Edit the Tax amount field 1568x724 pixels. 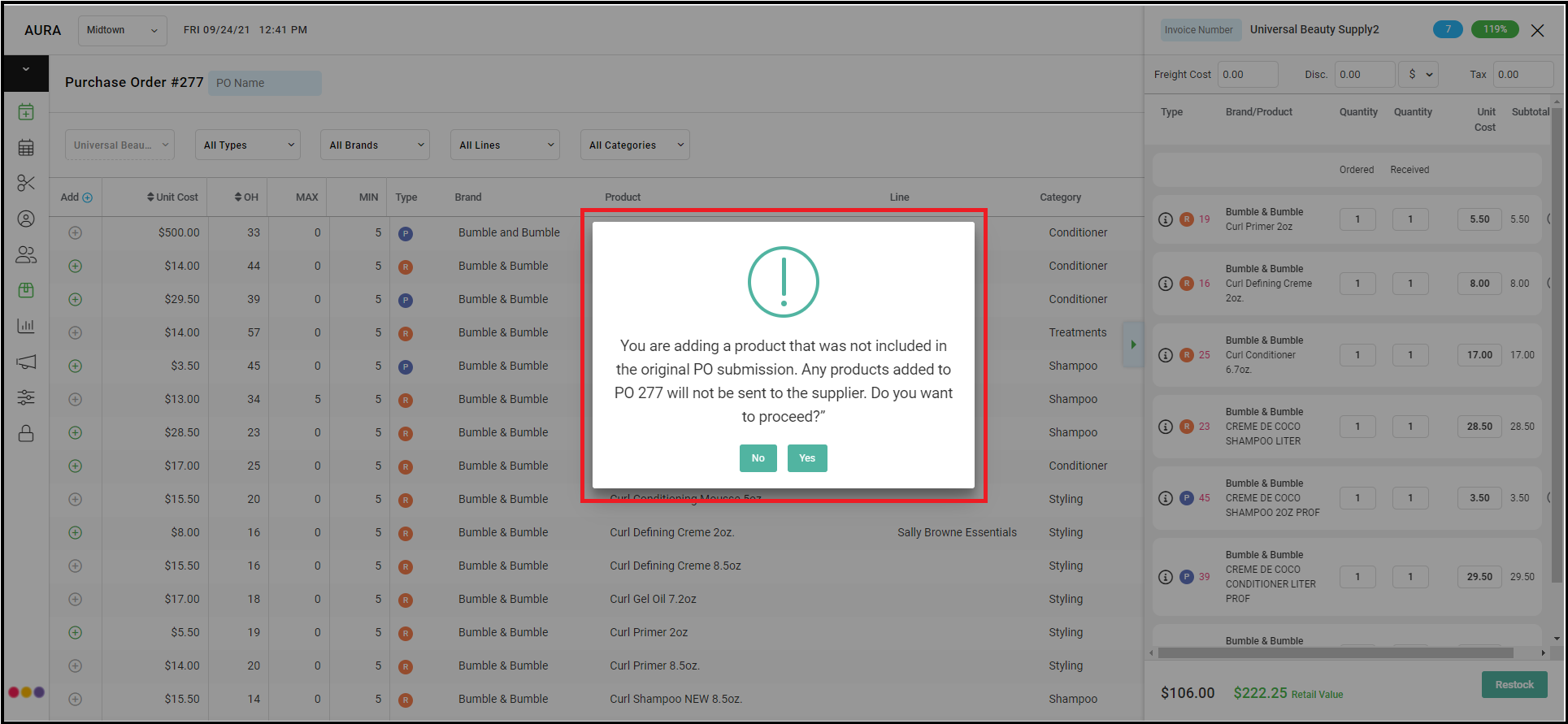click(x=1523, y=74)
